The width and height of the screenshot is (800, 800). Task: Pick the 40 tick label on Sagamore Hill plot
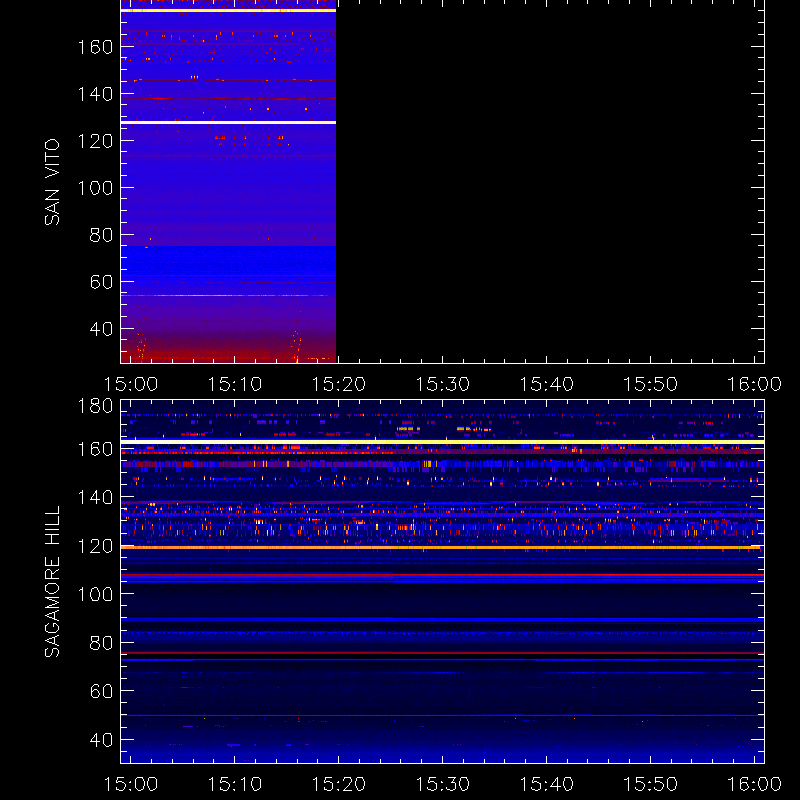[101, 739]
